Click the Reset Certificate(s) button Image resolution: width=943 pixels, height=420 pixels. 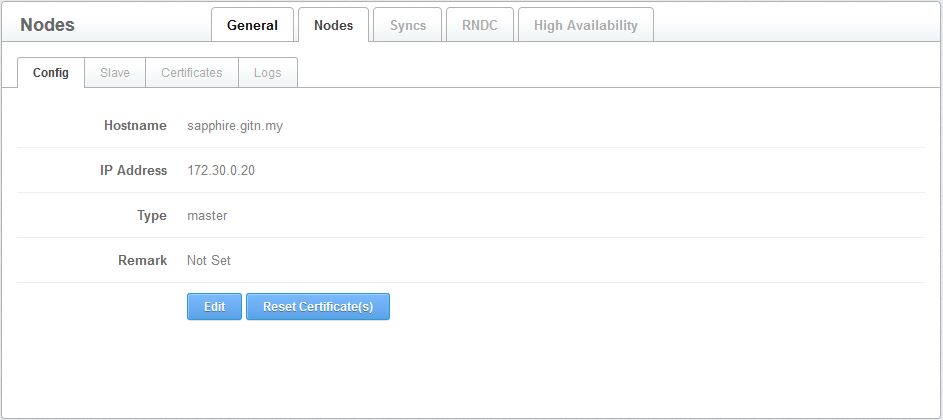tap(317, 307)
